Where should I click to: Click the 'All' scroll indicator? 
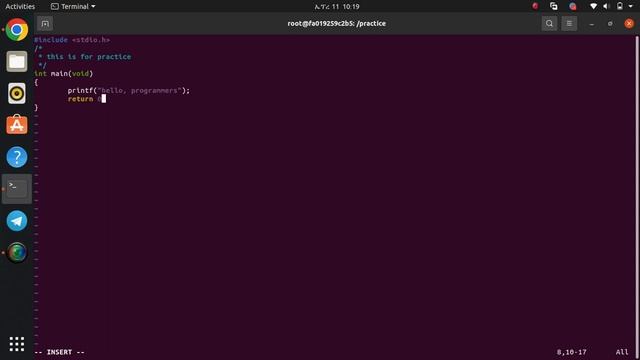tap(622, 352)
